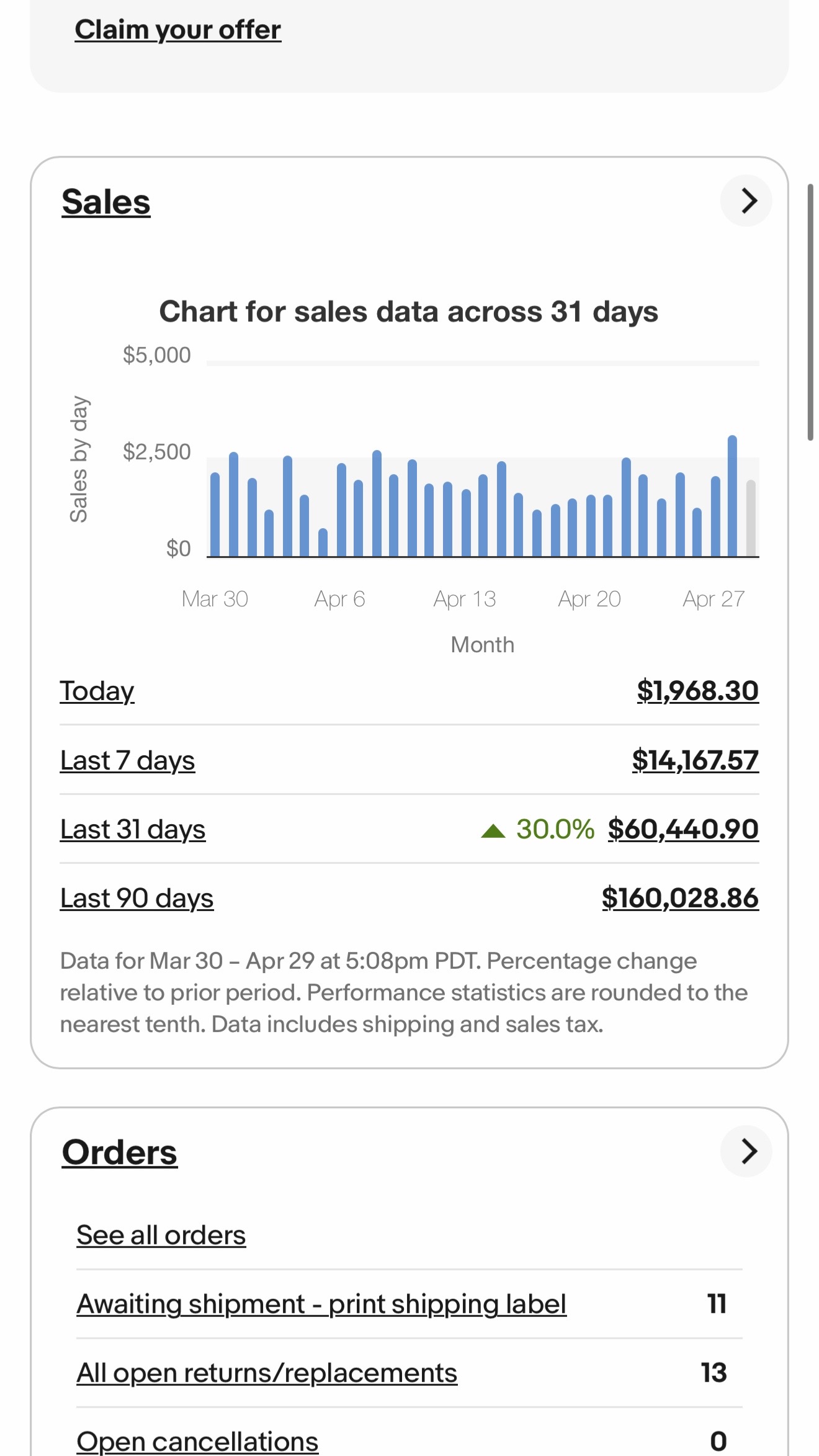This screenshot has width=819, height=1456.
Task: Select See all orders link
Action: [161, 1235]
